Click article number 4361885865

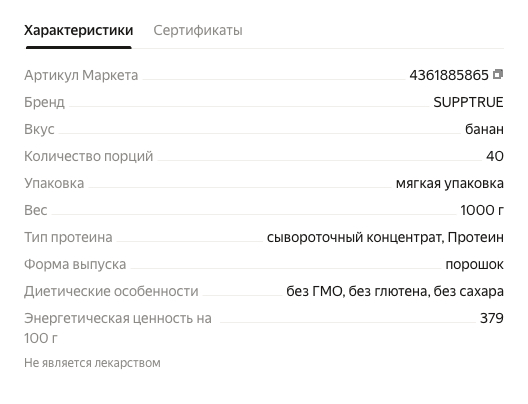point(449,75)
